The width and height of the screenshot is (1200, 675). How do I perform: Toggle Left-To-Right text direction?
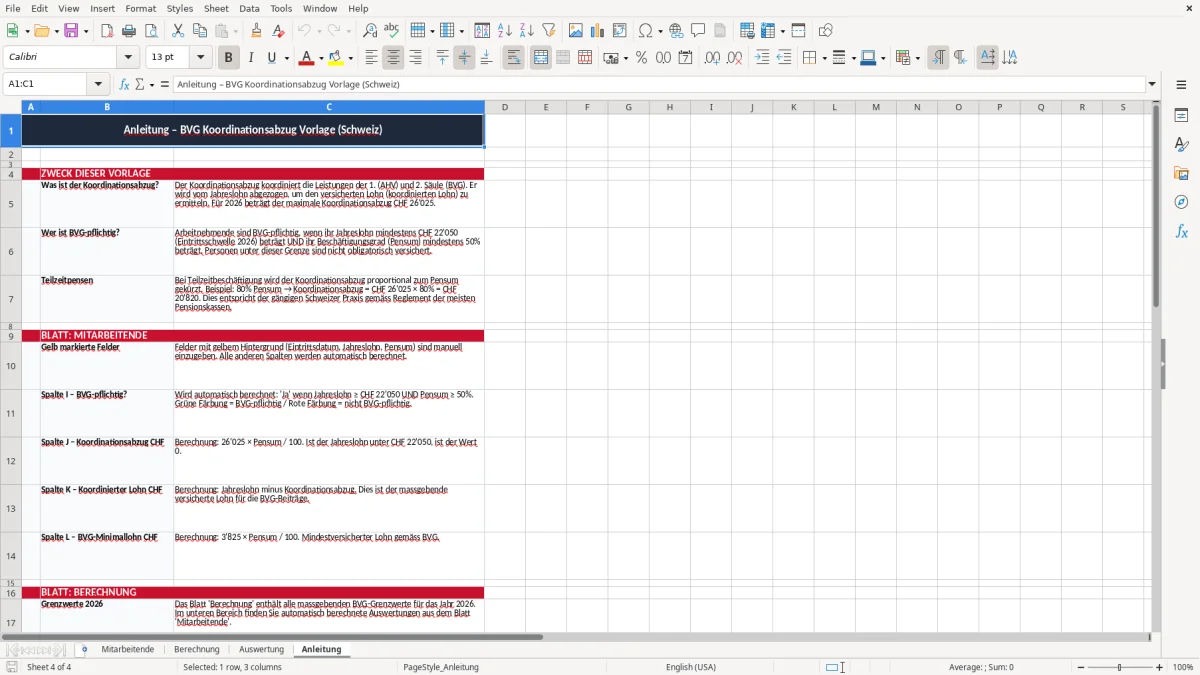[x=938, y=58]
